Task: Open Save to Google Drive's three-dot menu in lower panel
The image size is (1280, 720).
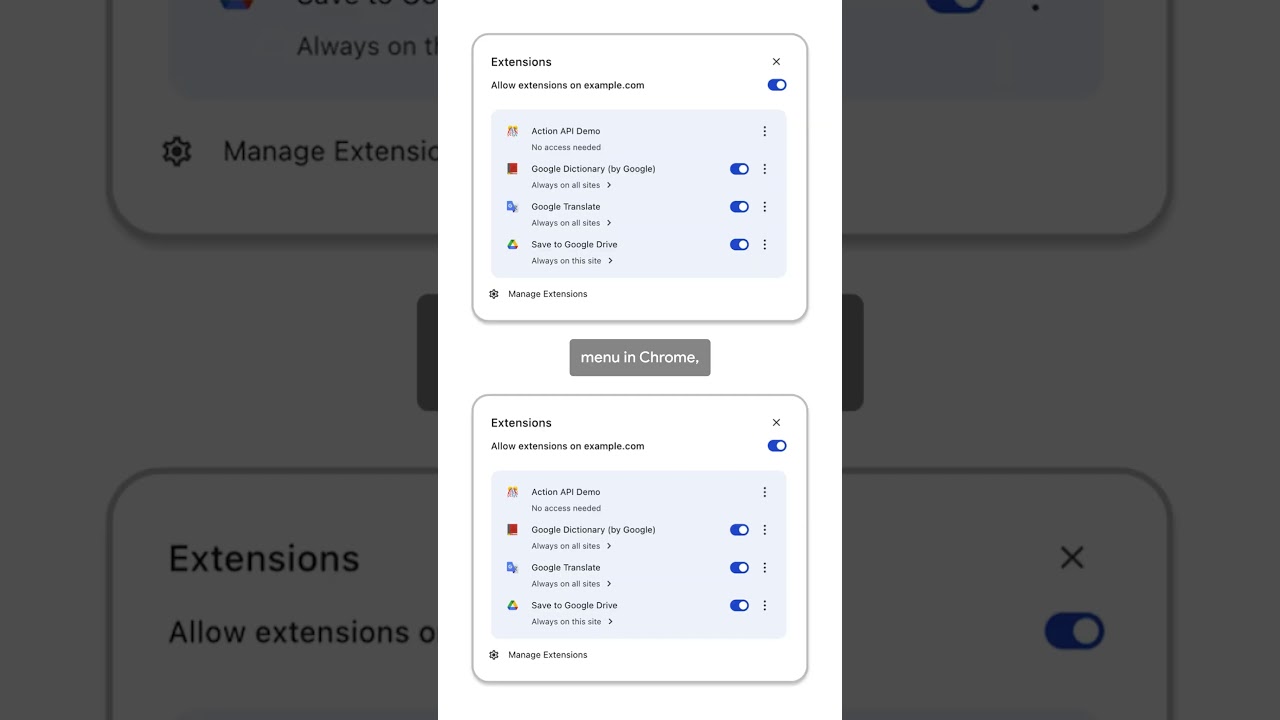Action: pos(765,605)
